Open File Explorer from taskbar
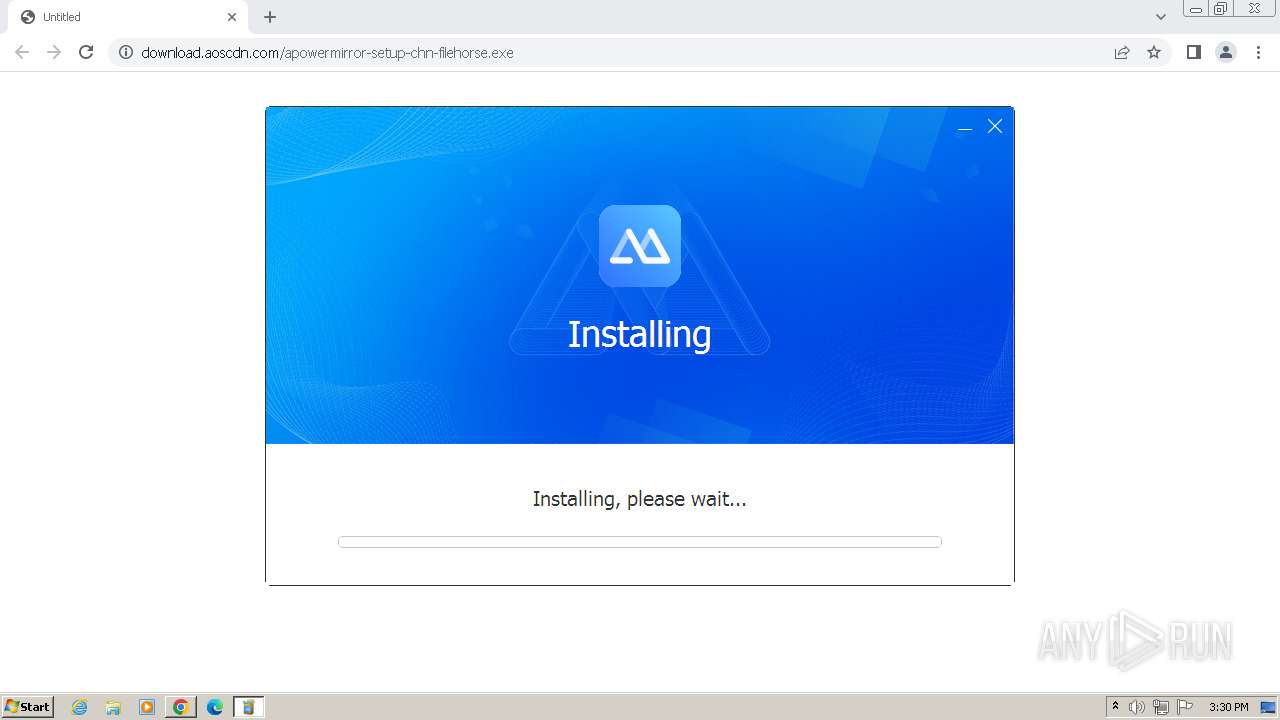 point(113,707)
